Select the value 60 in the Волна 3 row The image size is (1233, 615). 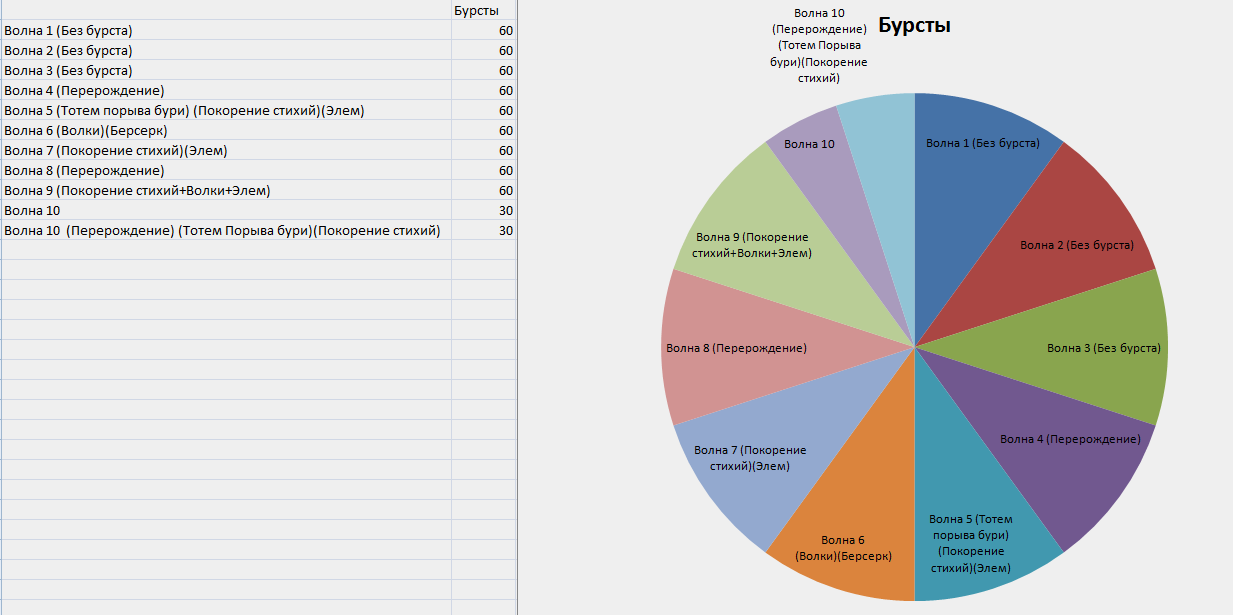tap(484, 70)
